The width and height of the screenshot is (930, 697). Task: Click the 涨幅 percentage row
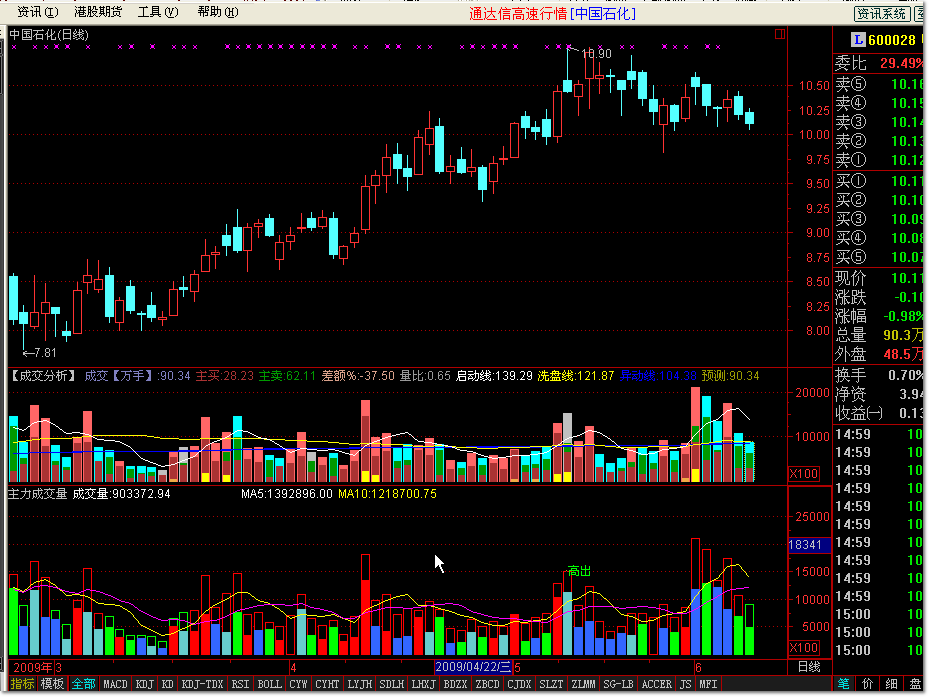tap(879, 316)
